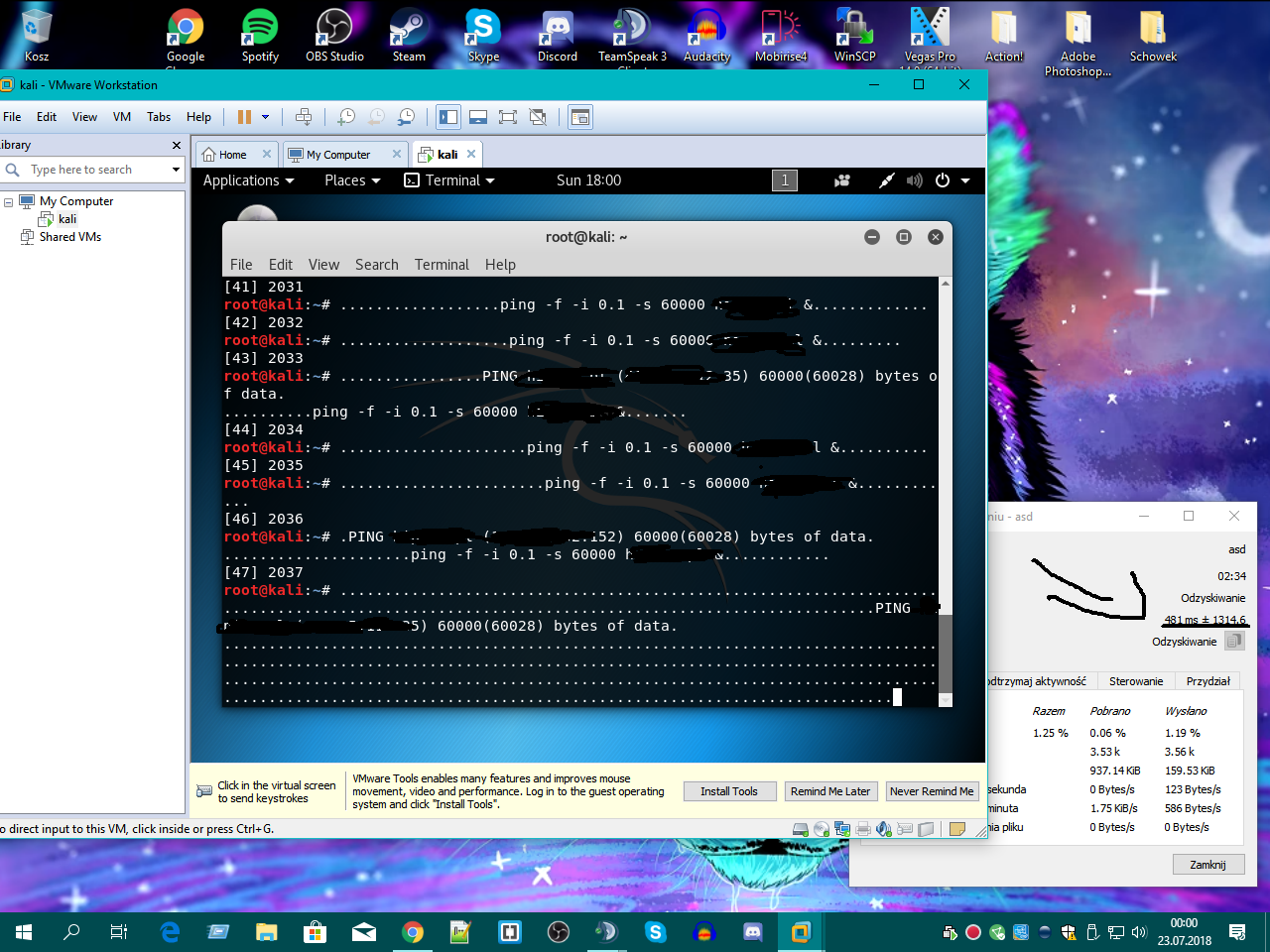
Task: Click the WinSCP desktop shortcut
Action: tap(854, 37)
